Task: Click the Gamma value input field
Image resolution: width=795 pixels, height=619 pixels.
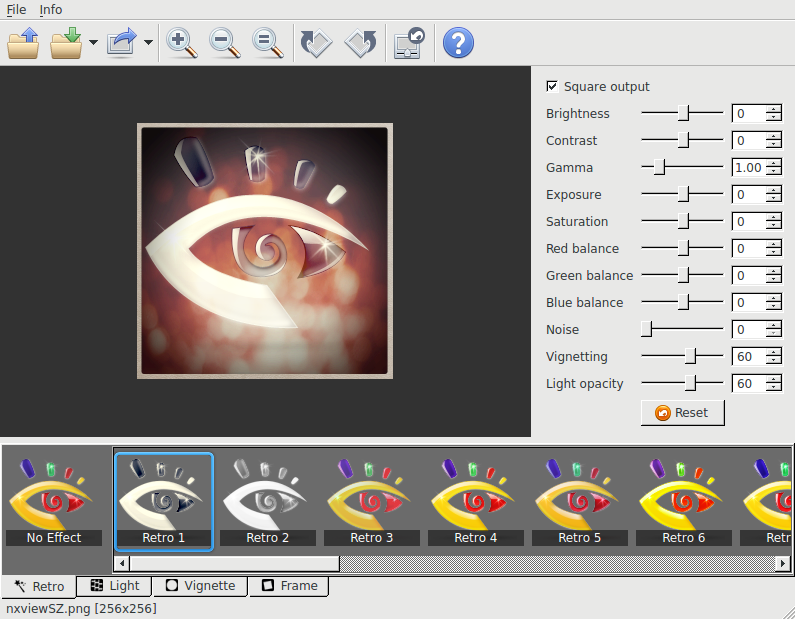Action: click(x=748, y=168)
